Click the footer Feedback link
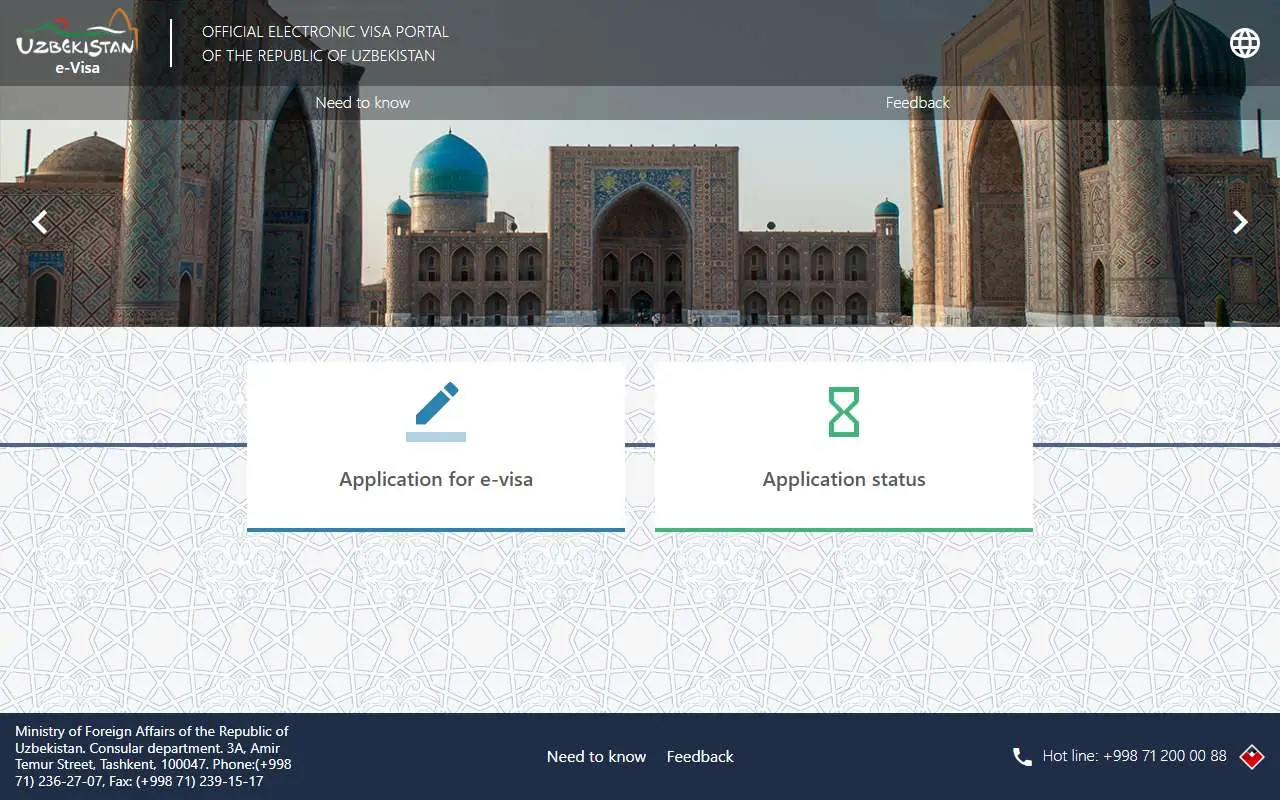The height and width of the screenshot is (800, 1280). 700,757
